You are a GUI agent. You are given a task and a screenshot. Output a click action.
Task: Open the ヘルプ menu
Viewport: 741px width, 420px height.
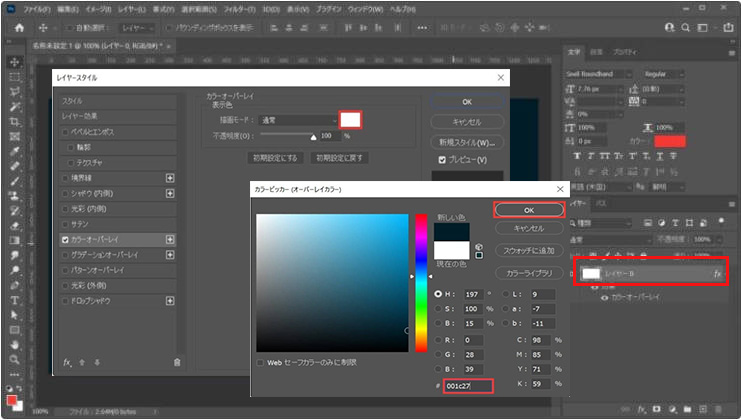[403, 9]
